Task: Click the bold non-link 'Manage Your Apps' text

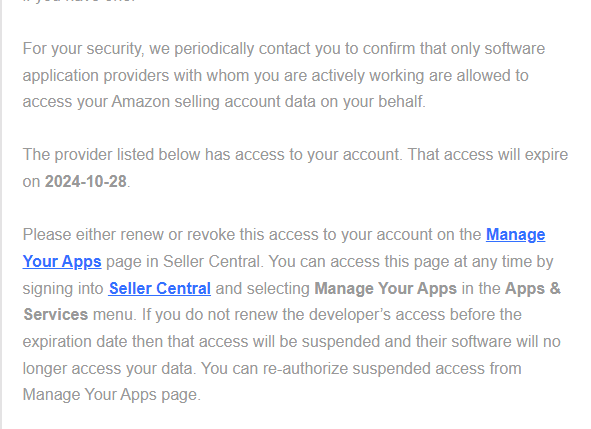Action: 386,289
